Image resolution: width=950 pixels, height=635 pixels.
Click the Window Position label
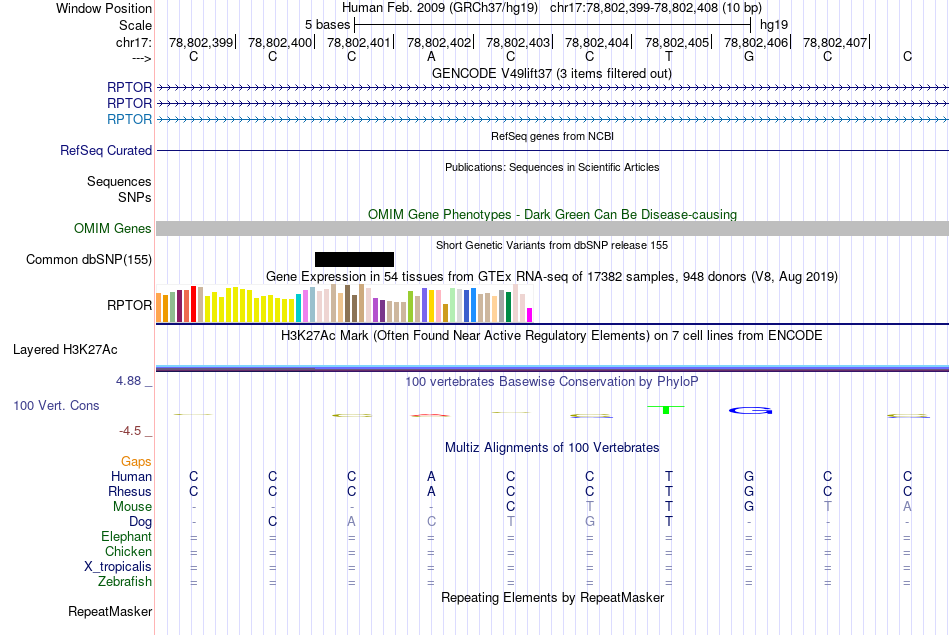point(104,8)
